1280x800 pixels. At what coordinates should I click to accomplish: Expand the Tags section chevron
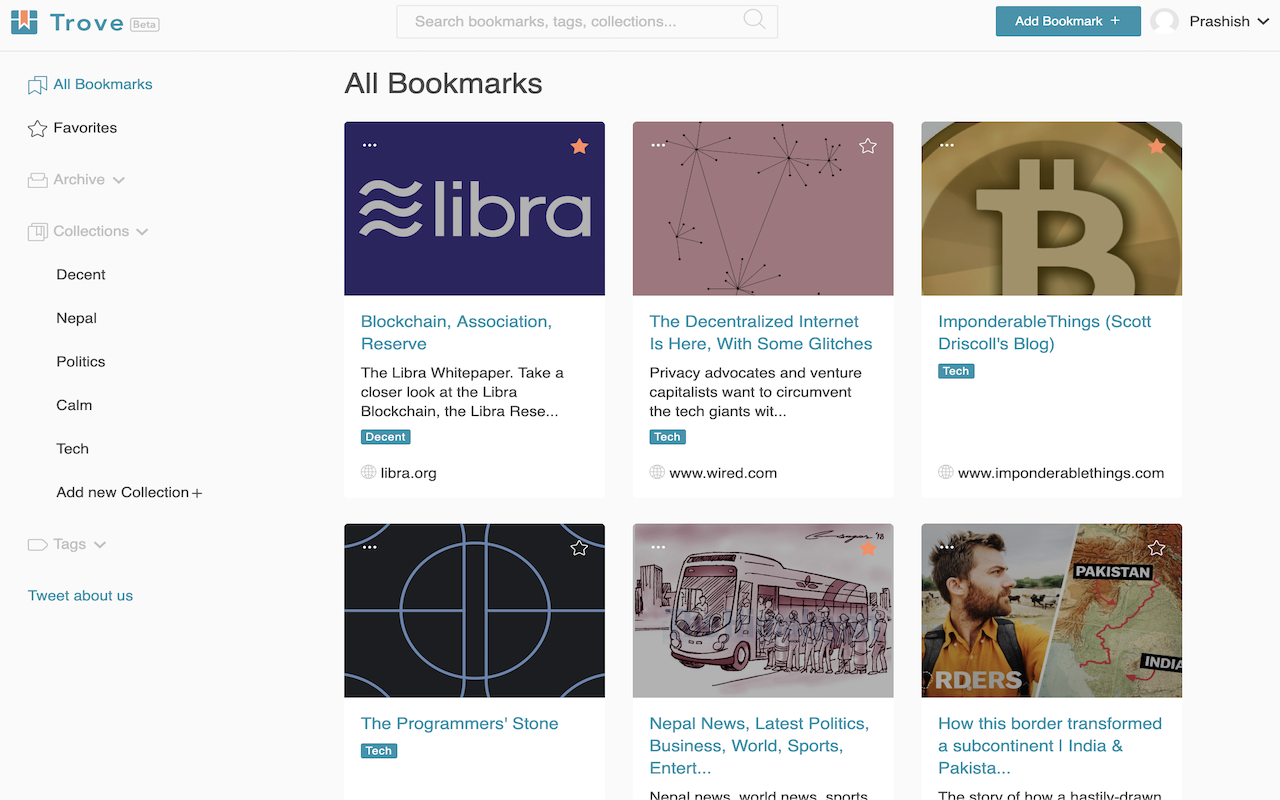pos(99,545)
